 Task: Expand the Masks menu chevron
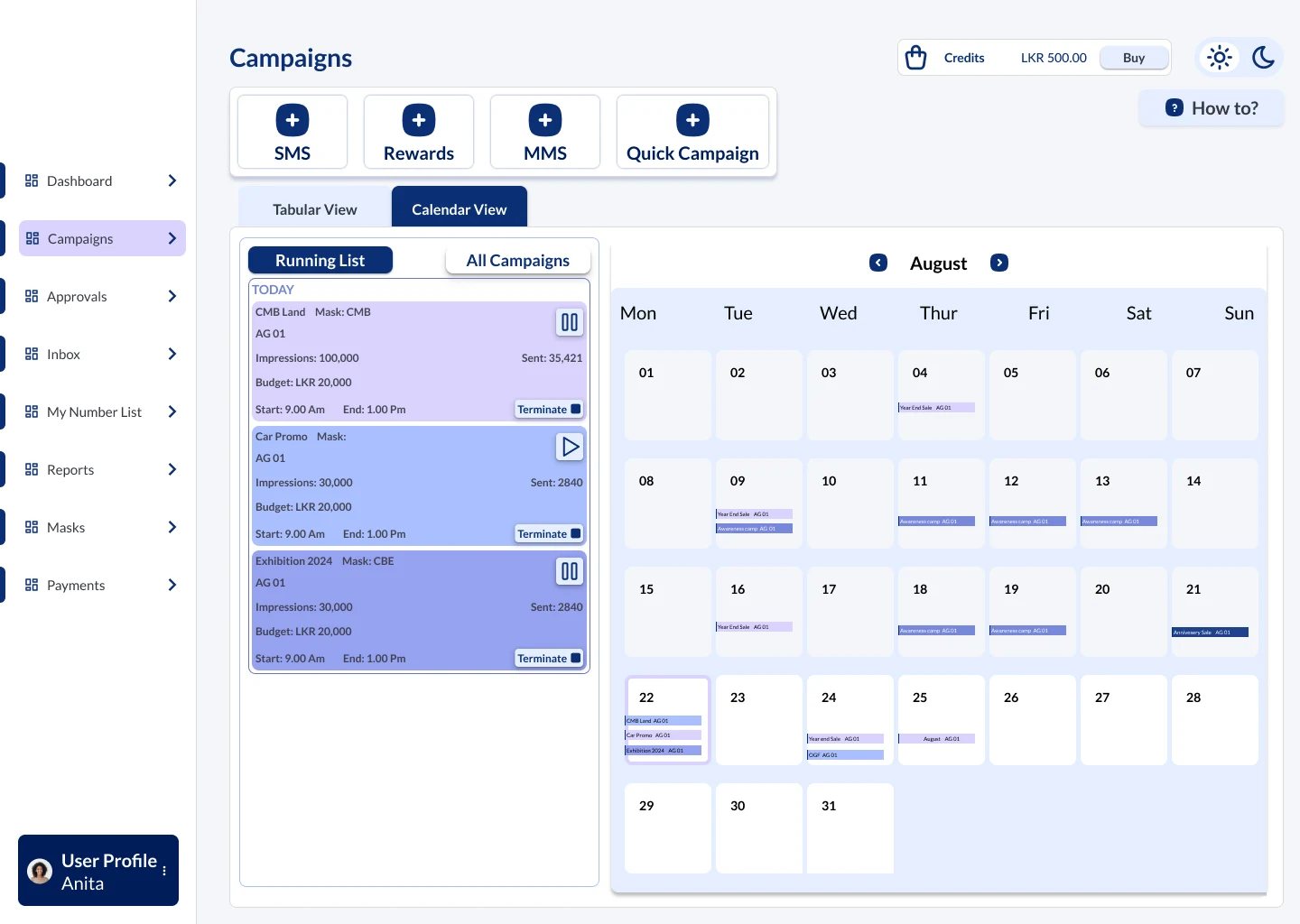click(x=172, y=527)
